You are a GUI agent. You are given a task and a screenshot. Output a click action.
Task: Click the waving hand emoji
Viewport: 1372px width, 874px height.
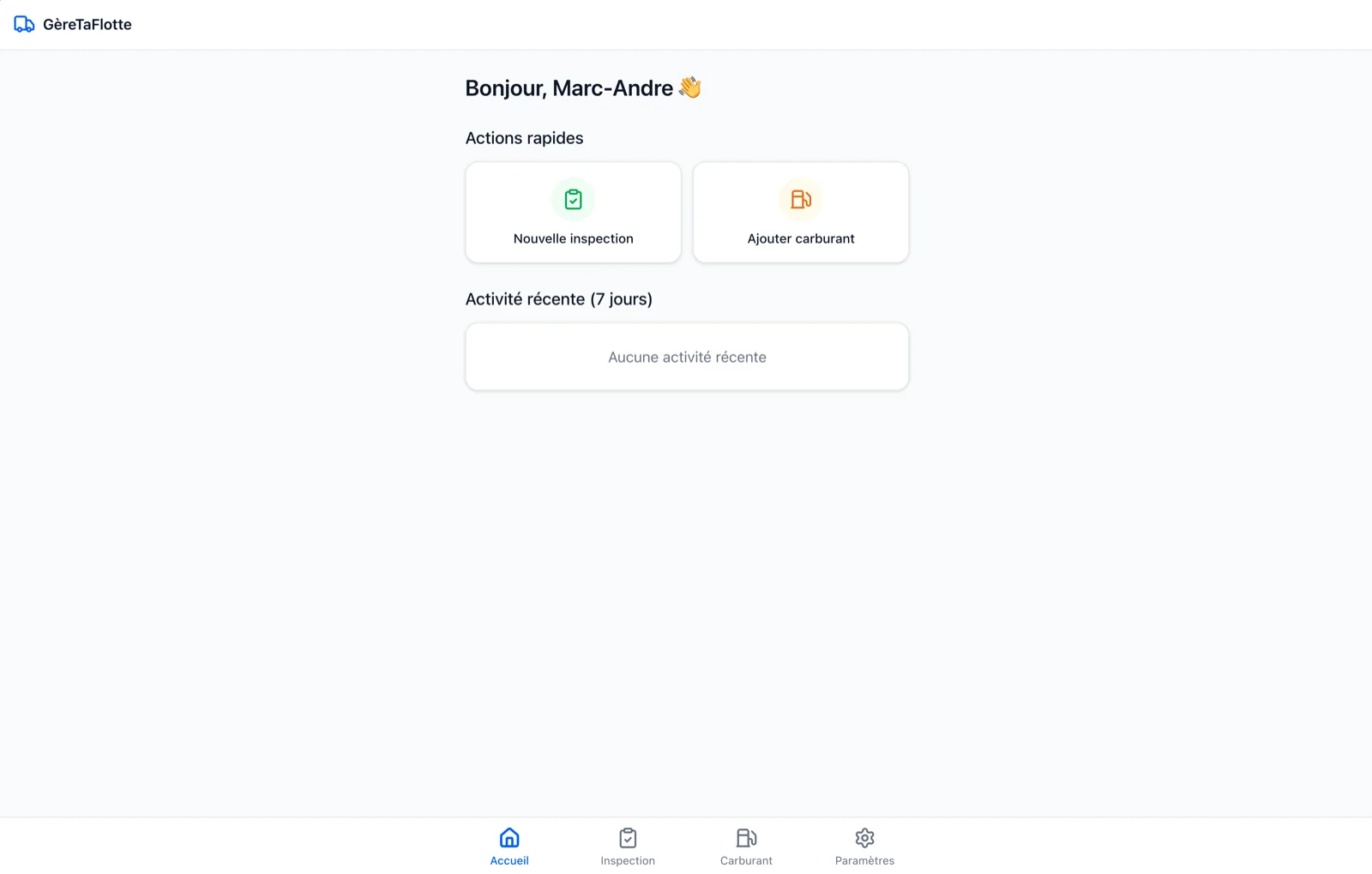tap(690, 87)
